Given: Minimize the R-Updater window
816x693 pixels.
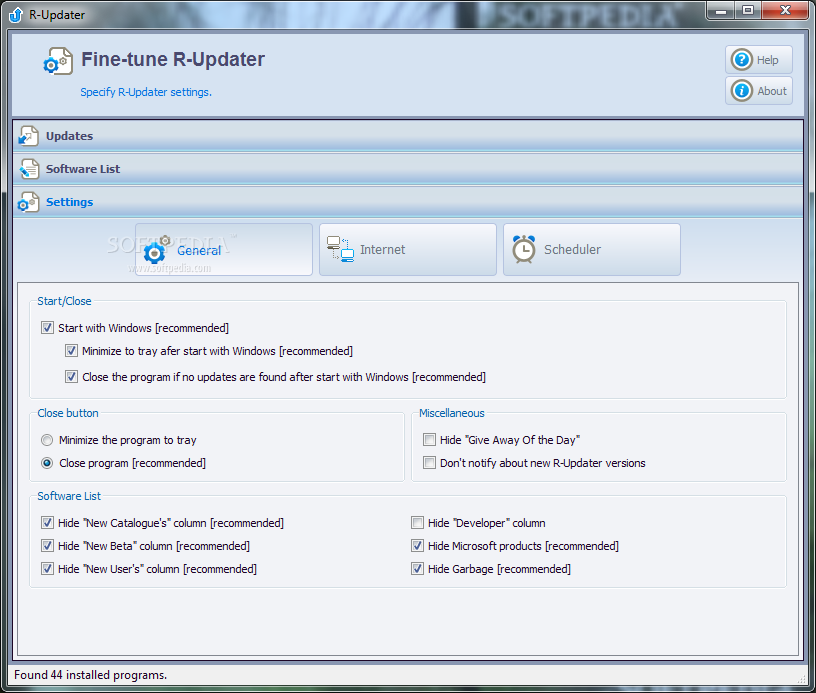Looking at the screenshot, I should click(721, 10).
